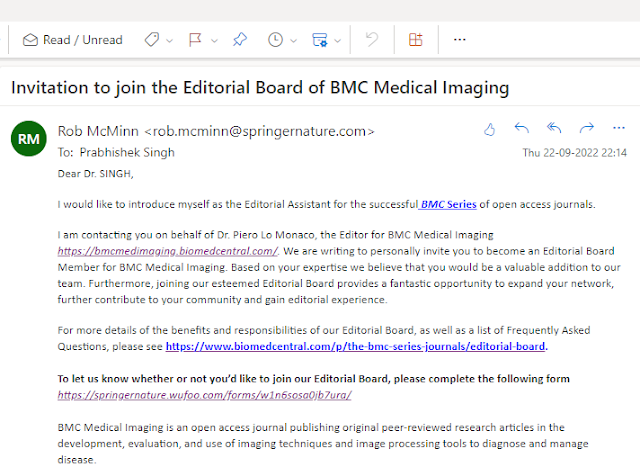The image size is (640, 476).
Task: Flag this message with the flag icon
Action: pos(195,40)
